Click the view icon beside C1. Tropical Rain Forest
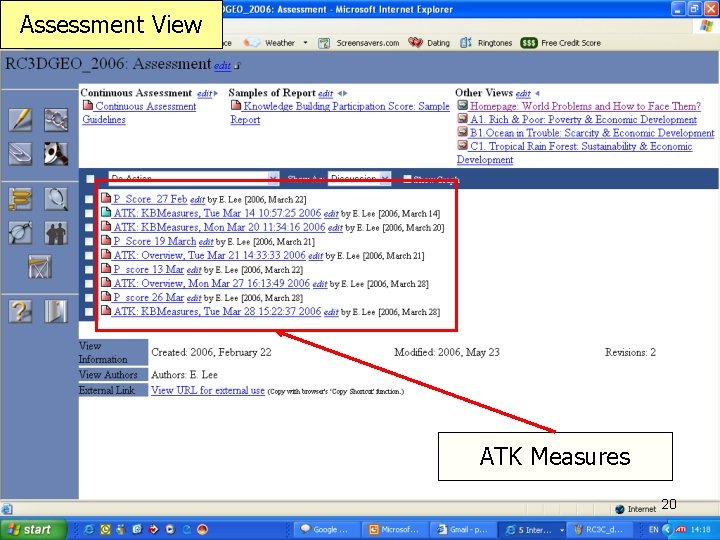This screenshot has height=540, width=720. [x=462, y=145]
